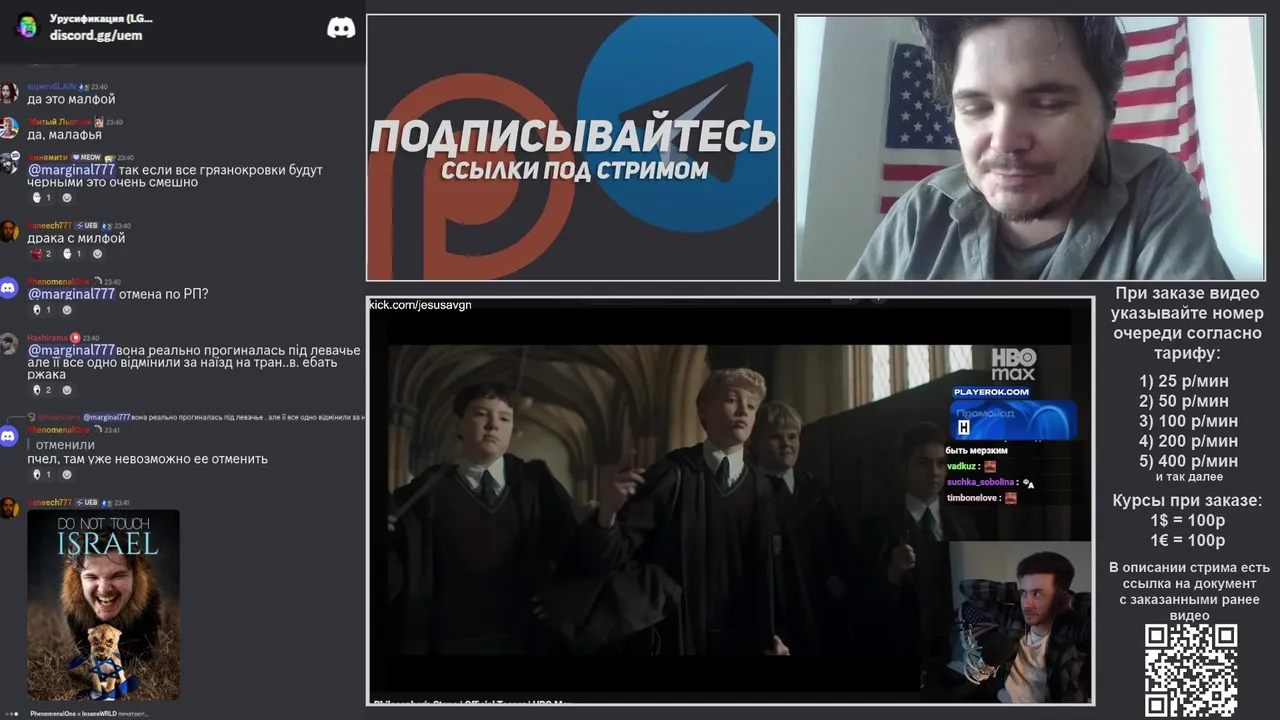Click the PLAYEROK.COM label in video overlay
Screen dimensions: 1280x720
pyautogui.click(x=991, y=392)
